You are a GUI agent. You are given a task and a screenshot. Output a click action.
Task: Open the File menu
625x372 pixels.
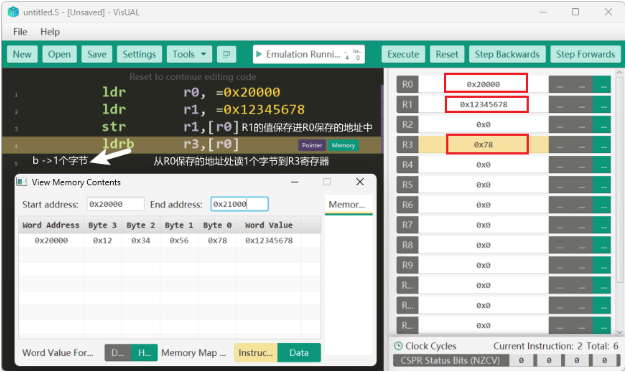coord(20,31)
